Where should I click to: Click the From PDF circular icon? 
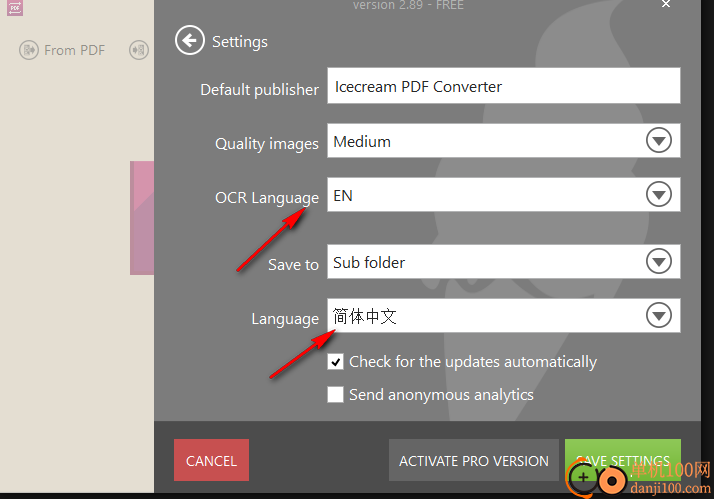pyautogui.click(x=29, y=50)
